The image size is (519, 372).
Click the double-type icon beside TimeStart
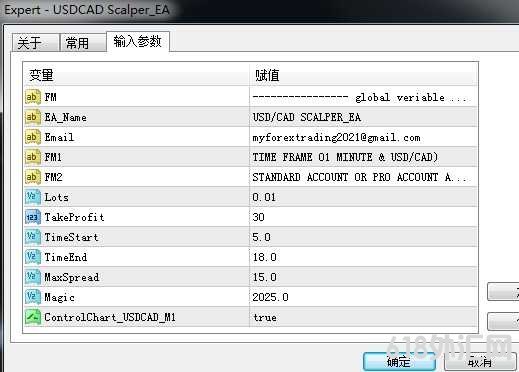point(33,237)
